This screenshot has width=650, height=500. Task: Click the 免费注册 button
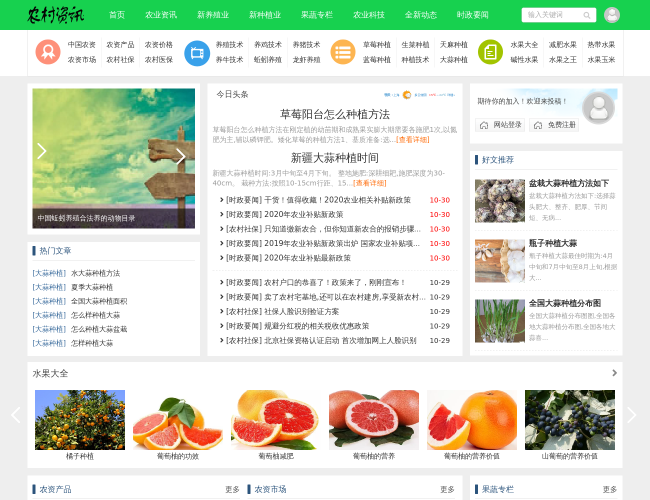coord(554,125)
